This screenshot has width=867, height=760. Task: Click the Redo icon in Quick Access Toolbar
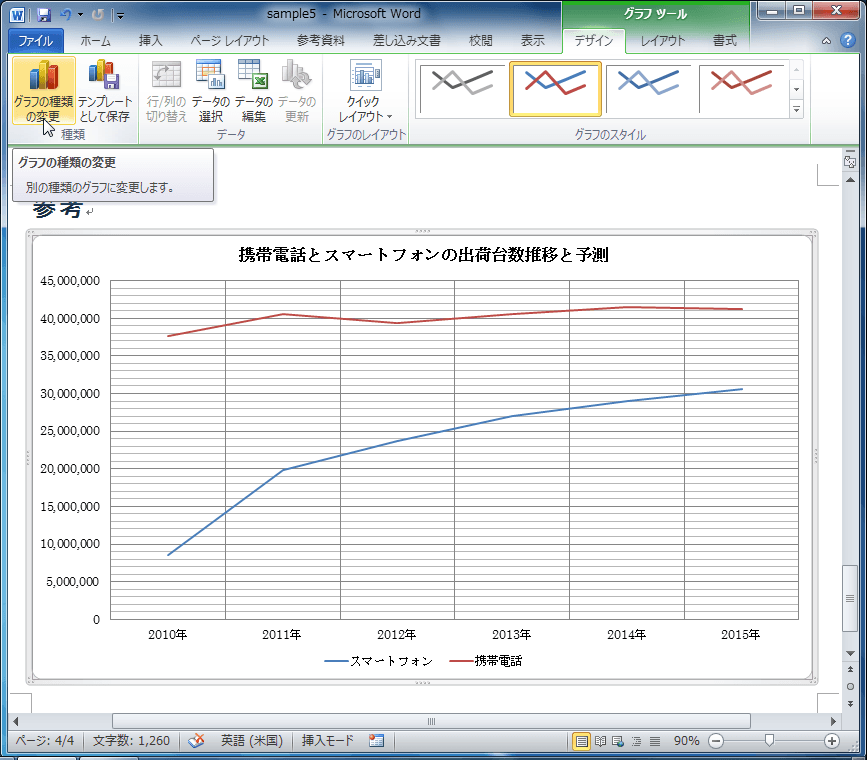coord(98,15)
